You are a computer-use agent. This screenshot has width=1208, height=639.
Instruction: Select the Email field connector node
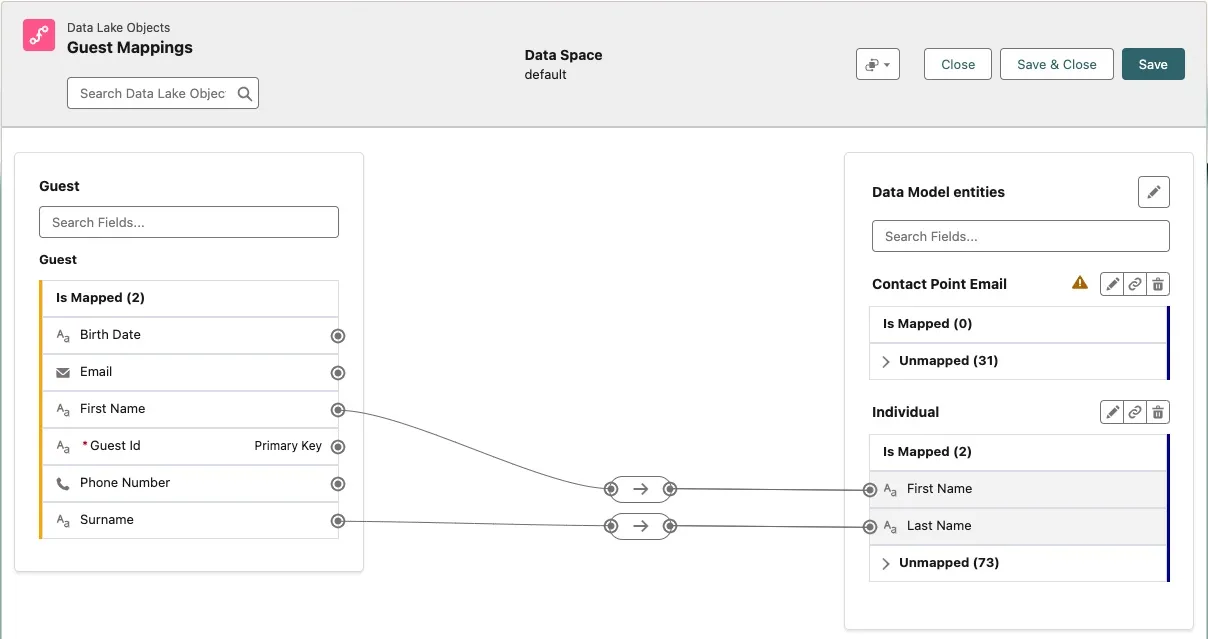click(338, 373)
